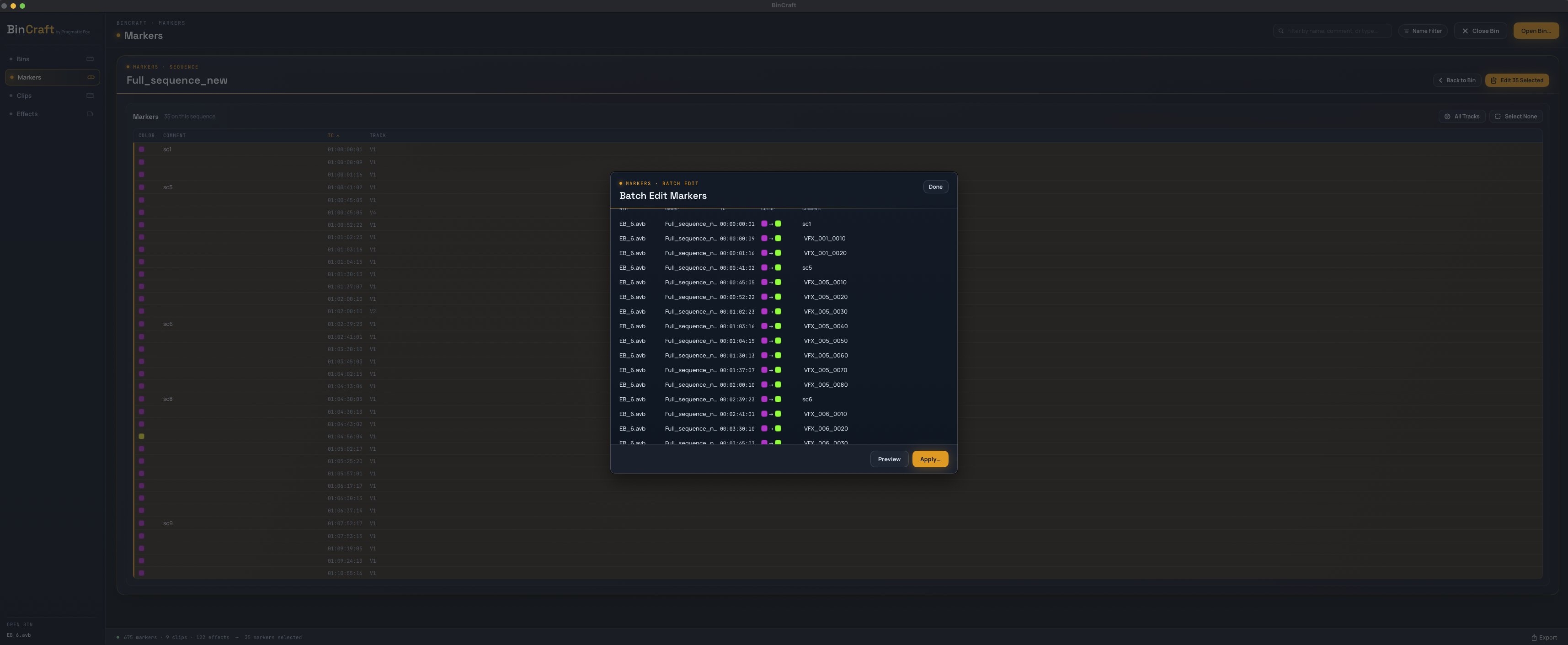Click green target swatch in sc1 dialog row

coord(778,224)
